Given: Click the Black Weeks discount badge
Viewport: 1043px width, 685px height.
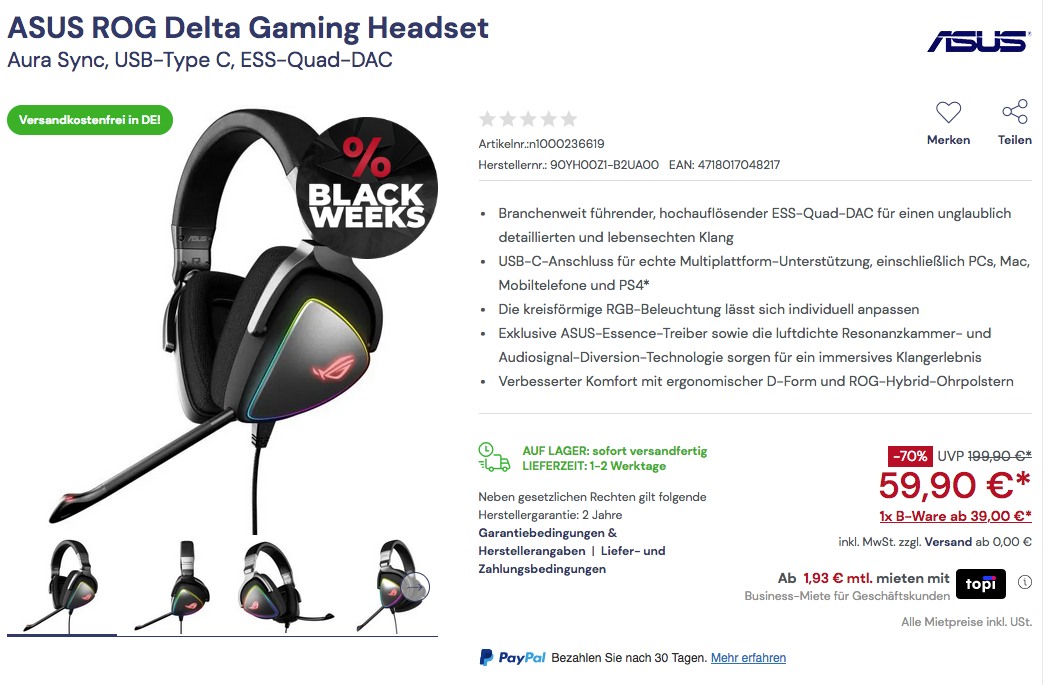Looking at the screenshot, I should (x=367, y=188).
